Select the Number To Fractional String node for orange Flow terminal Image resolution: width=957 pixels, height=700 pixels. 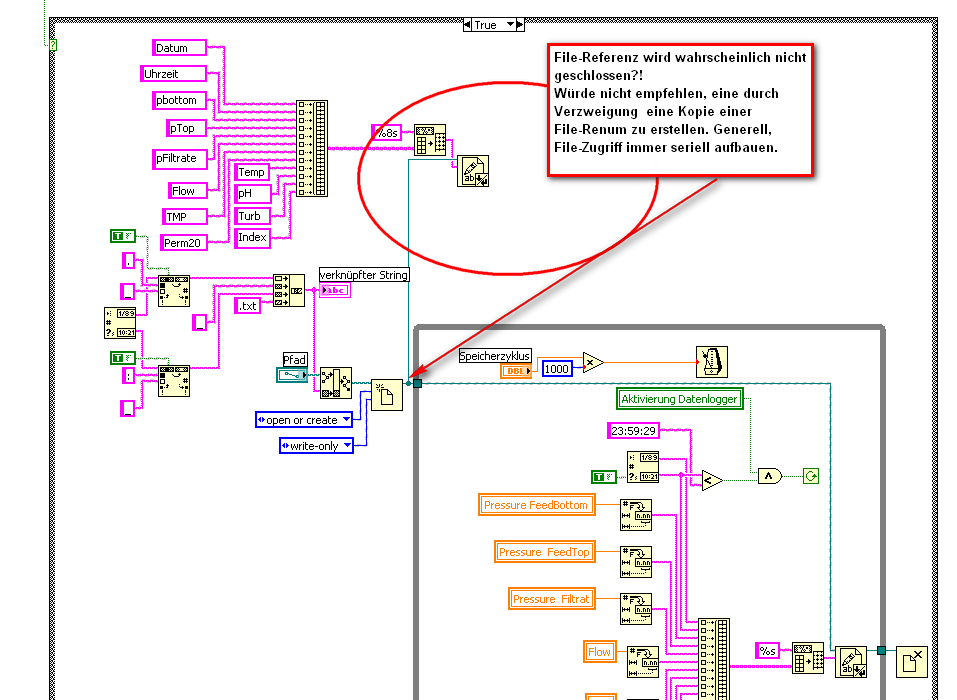[x=643, y=662]
